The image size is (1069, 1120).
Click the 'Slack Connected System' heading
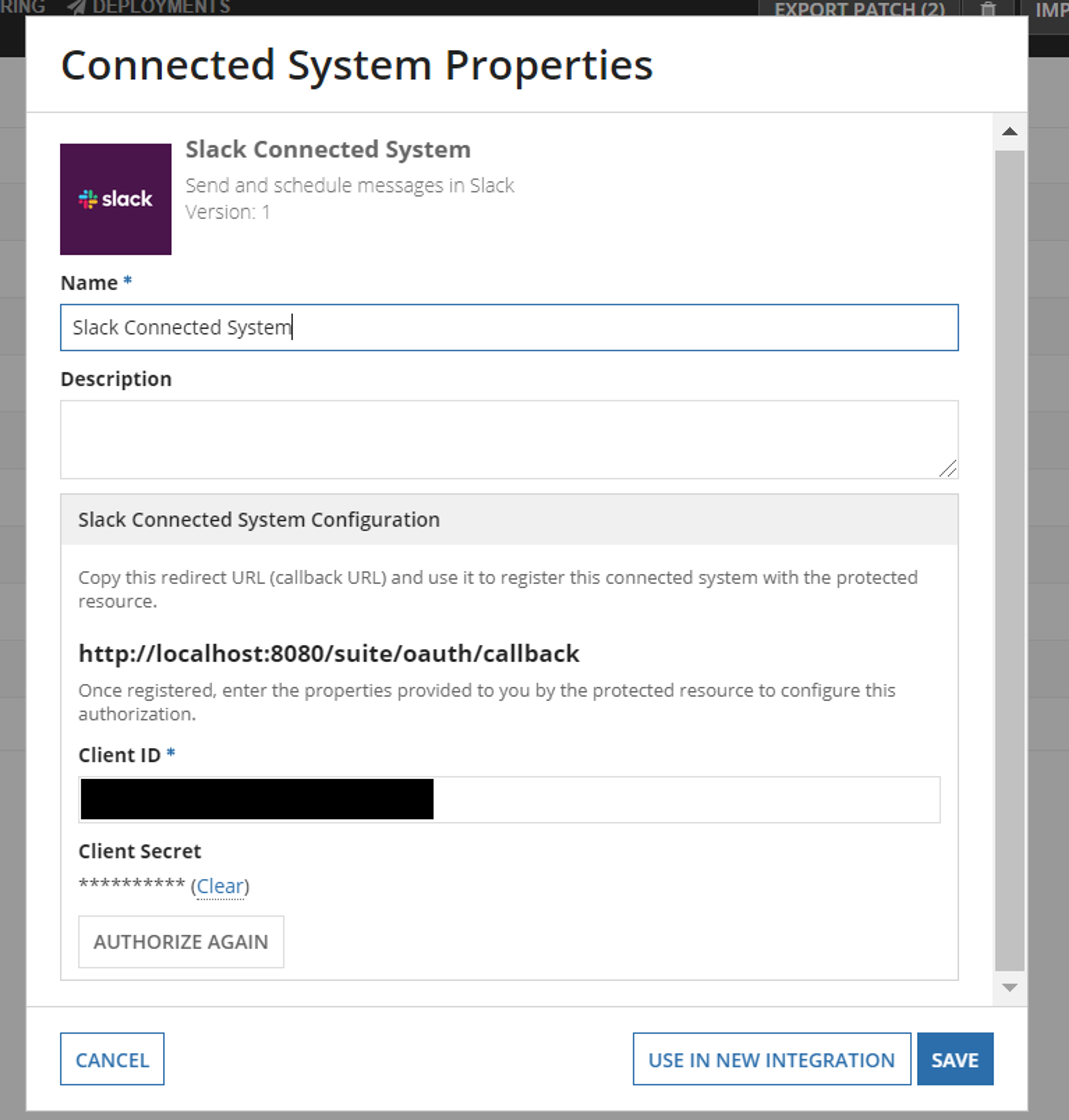[328, 149]
